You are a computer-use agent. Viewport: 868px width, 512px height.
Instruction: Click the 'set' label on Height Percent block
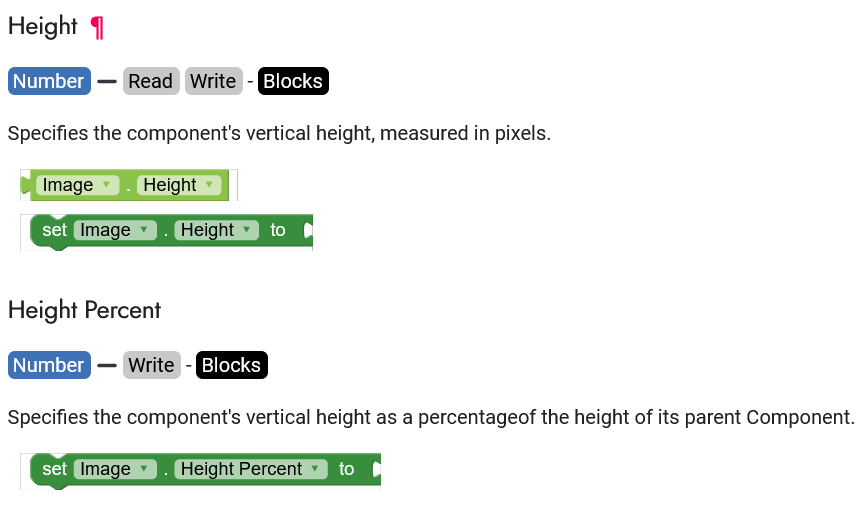[54, 469]
